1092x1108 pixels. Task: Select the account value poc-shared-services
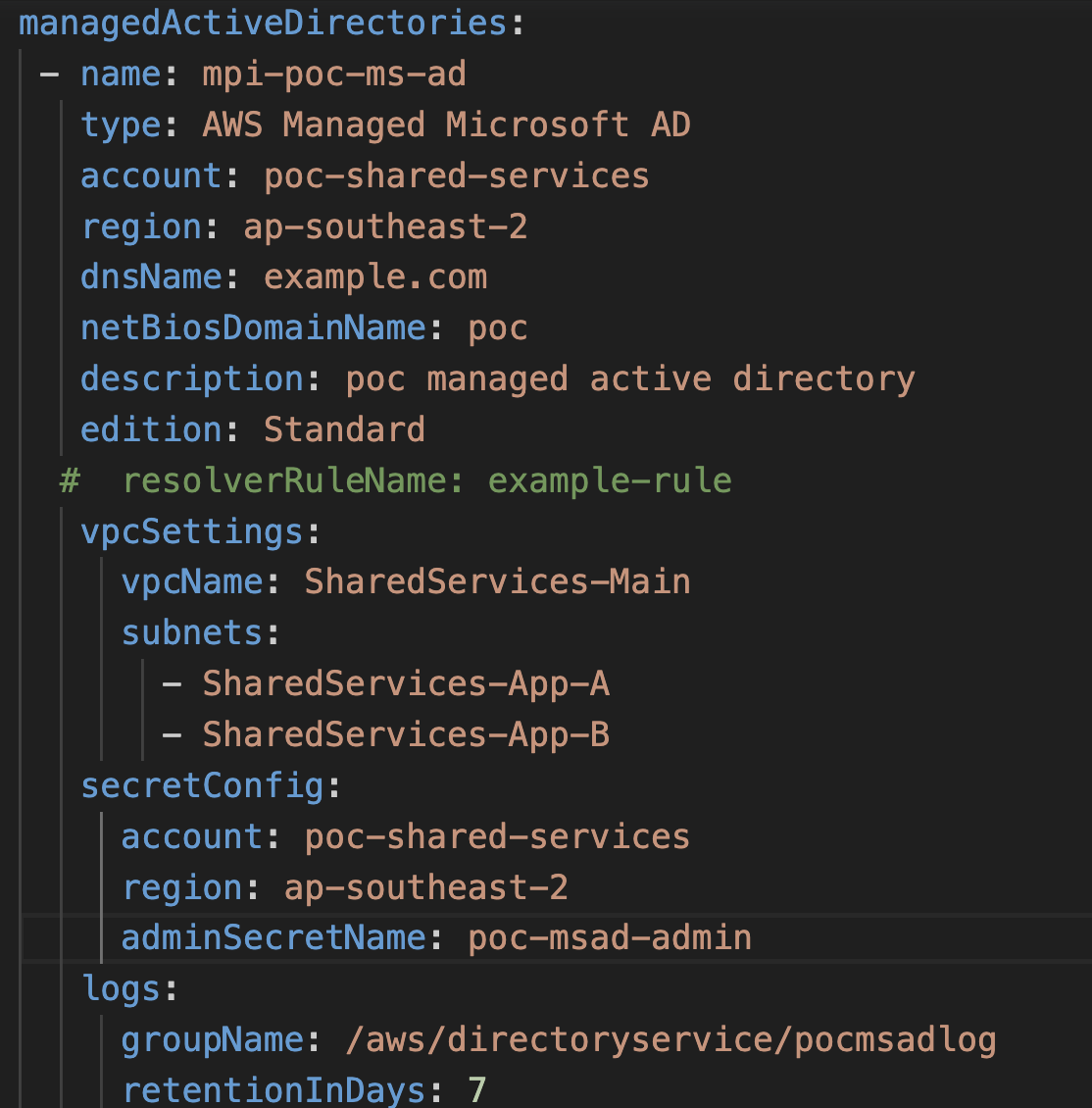[455, 176]
